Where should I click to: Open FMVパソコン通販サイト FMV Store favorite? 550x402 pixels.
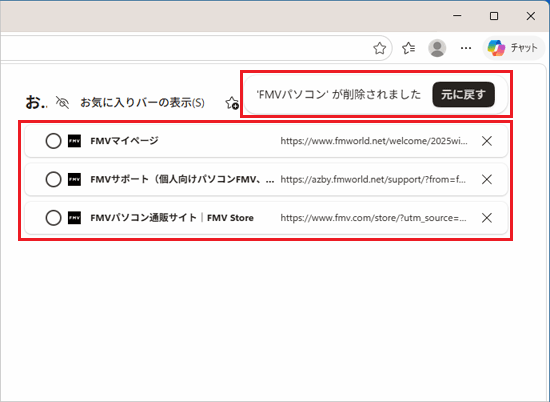pyautogui.click(x=266, y=218)
